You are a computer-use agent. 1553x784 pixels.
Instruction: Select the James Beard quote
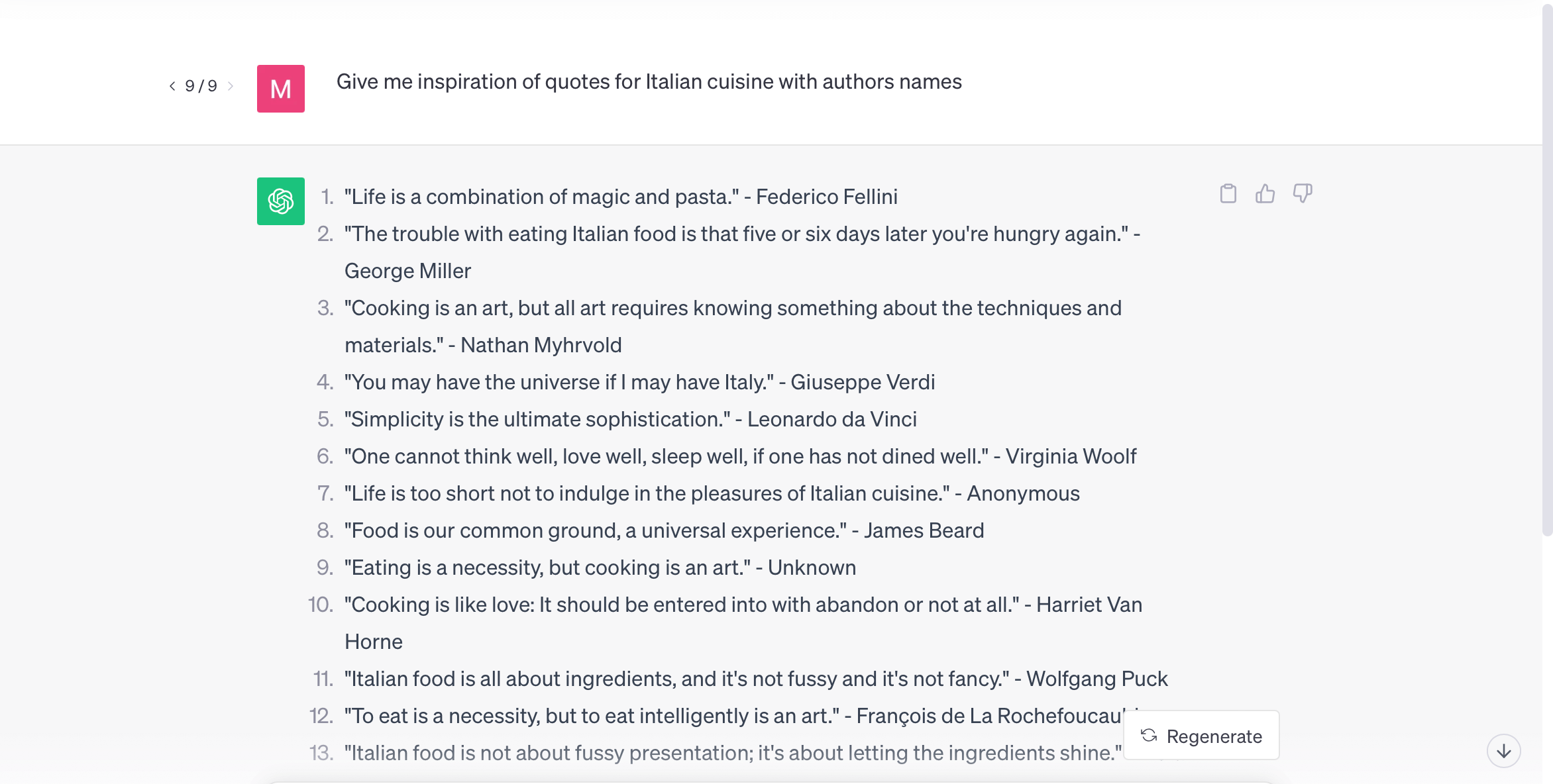(664, 530)
